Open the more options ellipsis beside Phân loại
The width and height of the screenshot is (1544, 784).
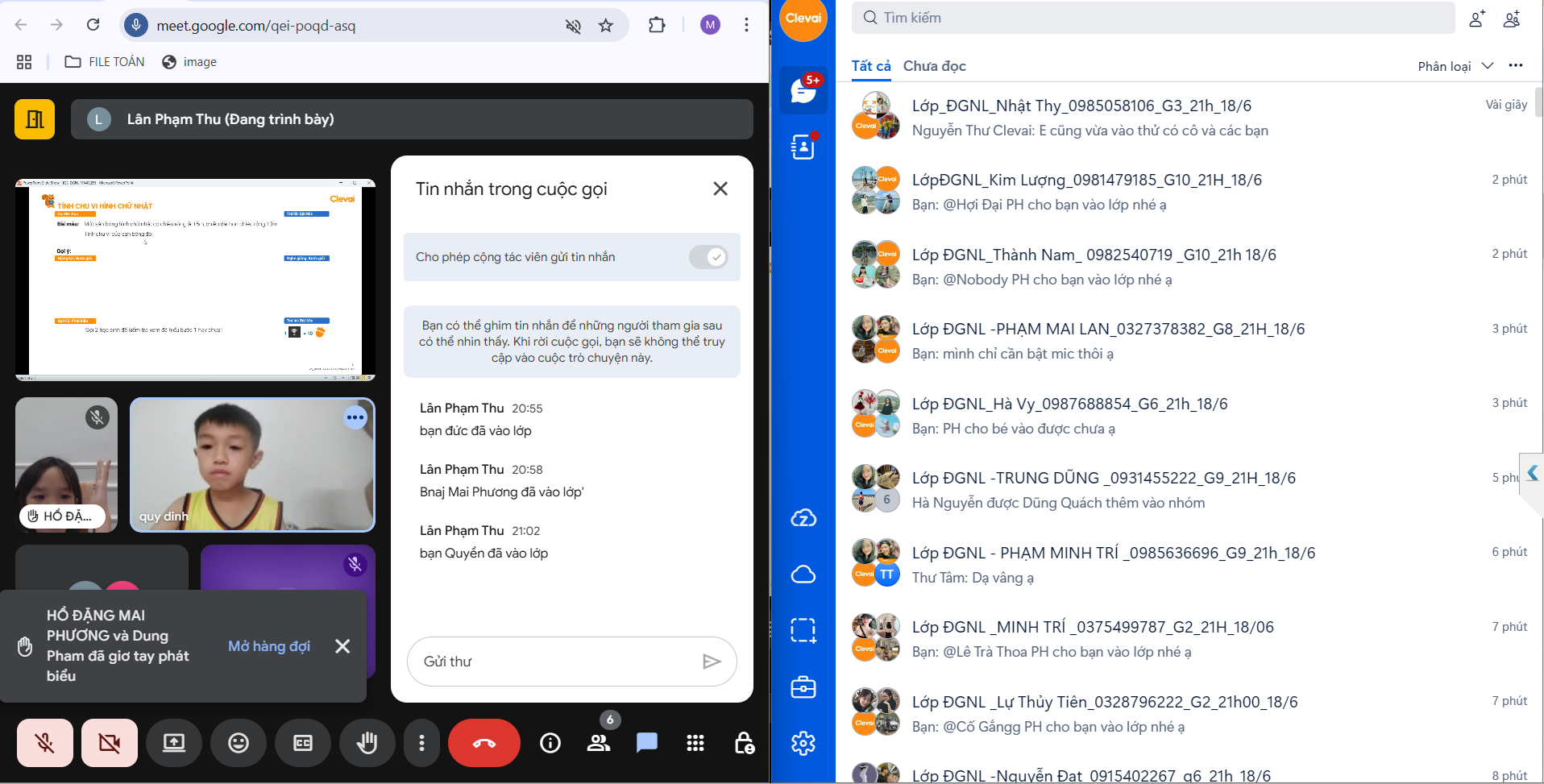[x=1516, y=66]
